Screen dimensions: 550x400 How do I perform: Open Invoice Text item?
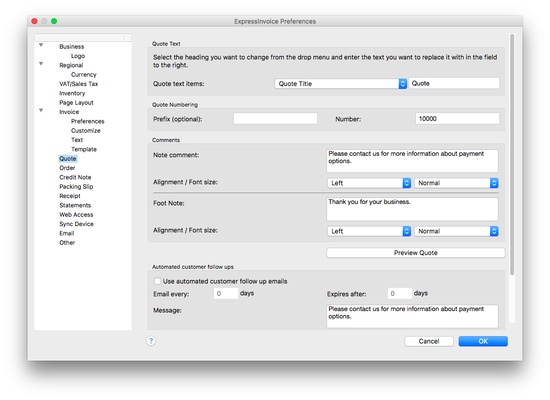point(77,140)
